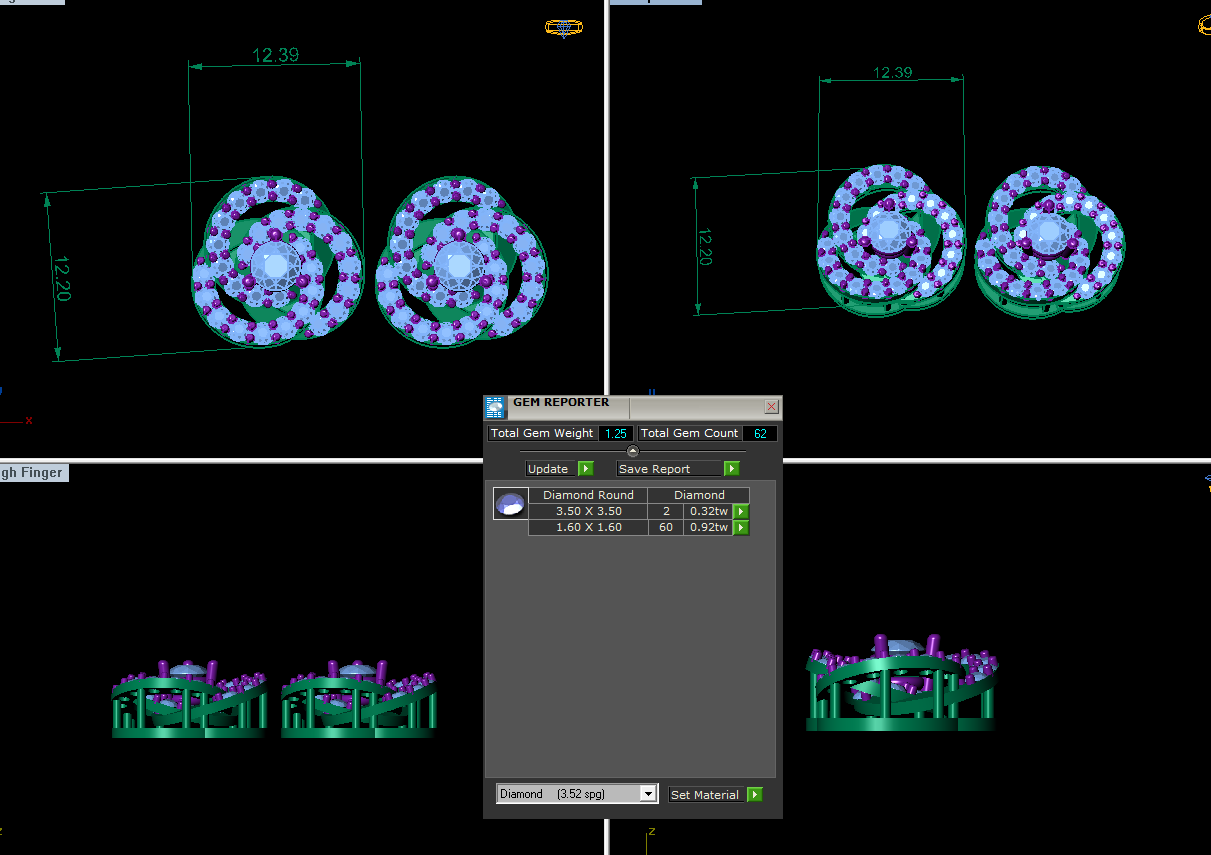Click the Diamond Round header cell
This screenshot has height=855, width=1211.
click(x=588, y=495)
